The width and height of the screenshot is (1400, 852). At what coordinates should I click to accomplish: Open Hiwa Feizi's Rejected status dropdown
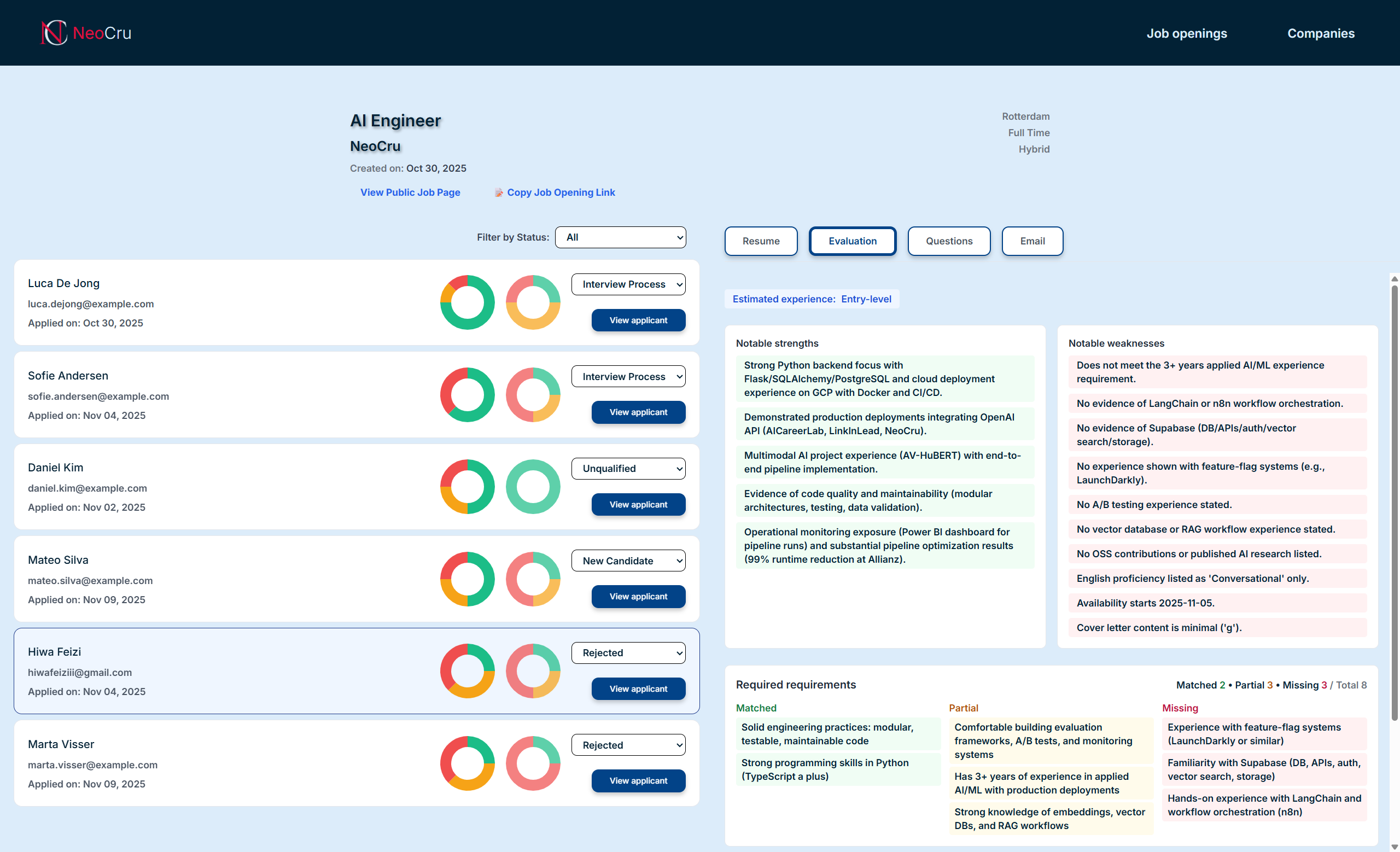[x=628, y=652]
